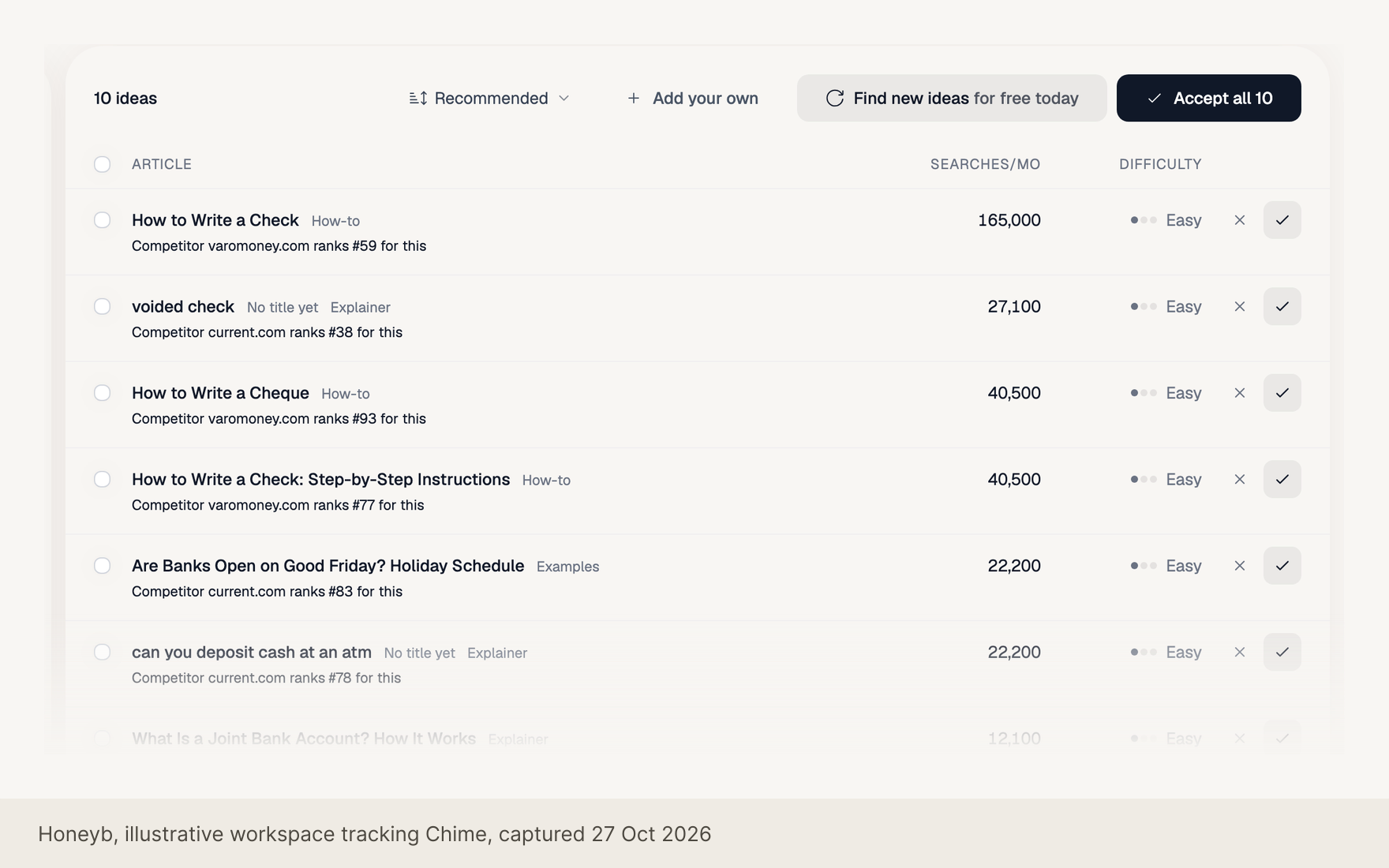Select all ideas with the header checkbox
The width and height of the screenshot is (1389, 868).
[x=102, y=164]
